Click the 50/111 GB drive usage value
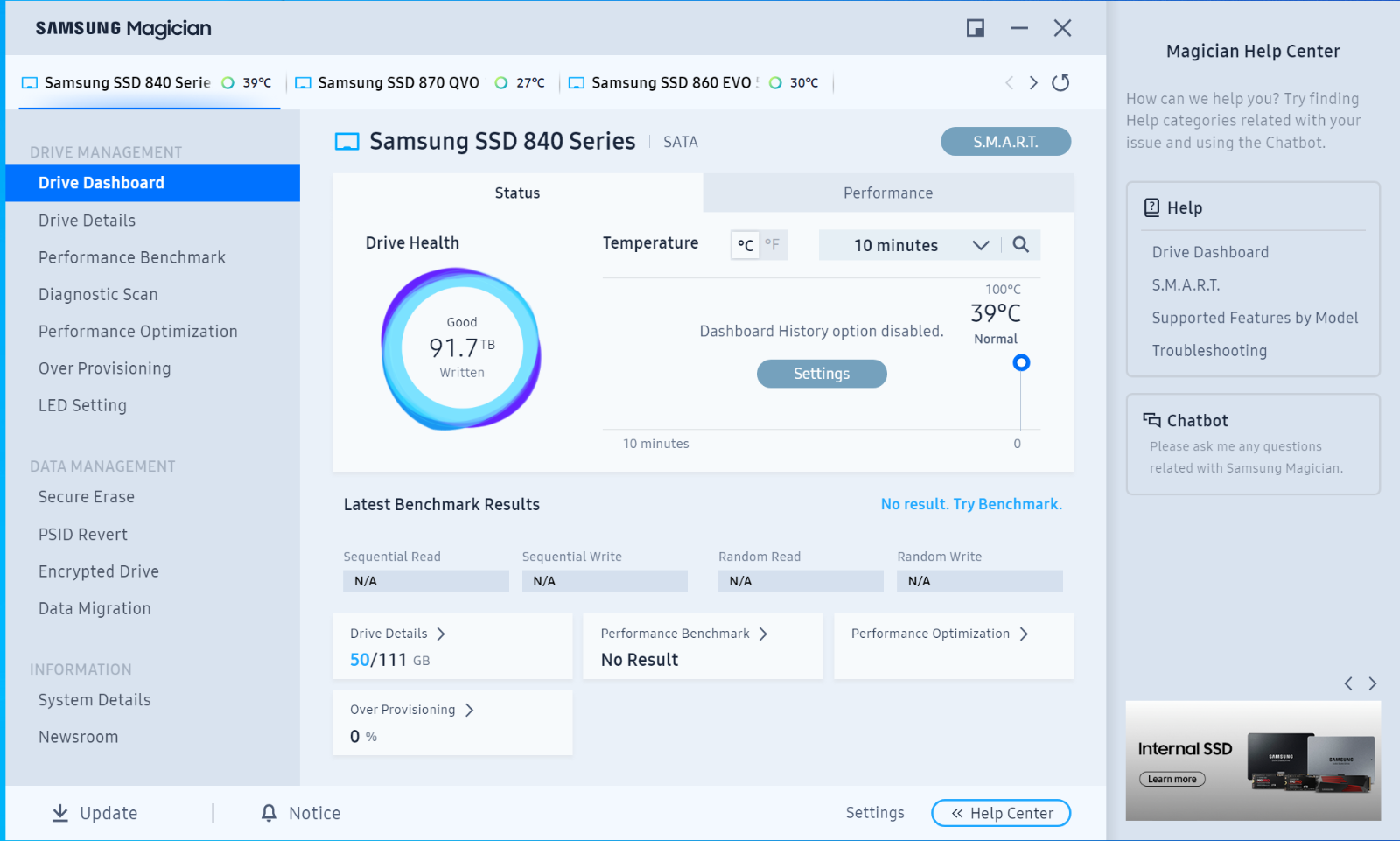Image resolution: width=1400 pixels, height=841 pixels. coord(389,660)
